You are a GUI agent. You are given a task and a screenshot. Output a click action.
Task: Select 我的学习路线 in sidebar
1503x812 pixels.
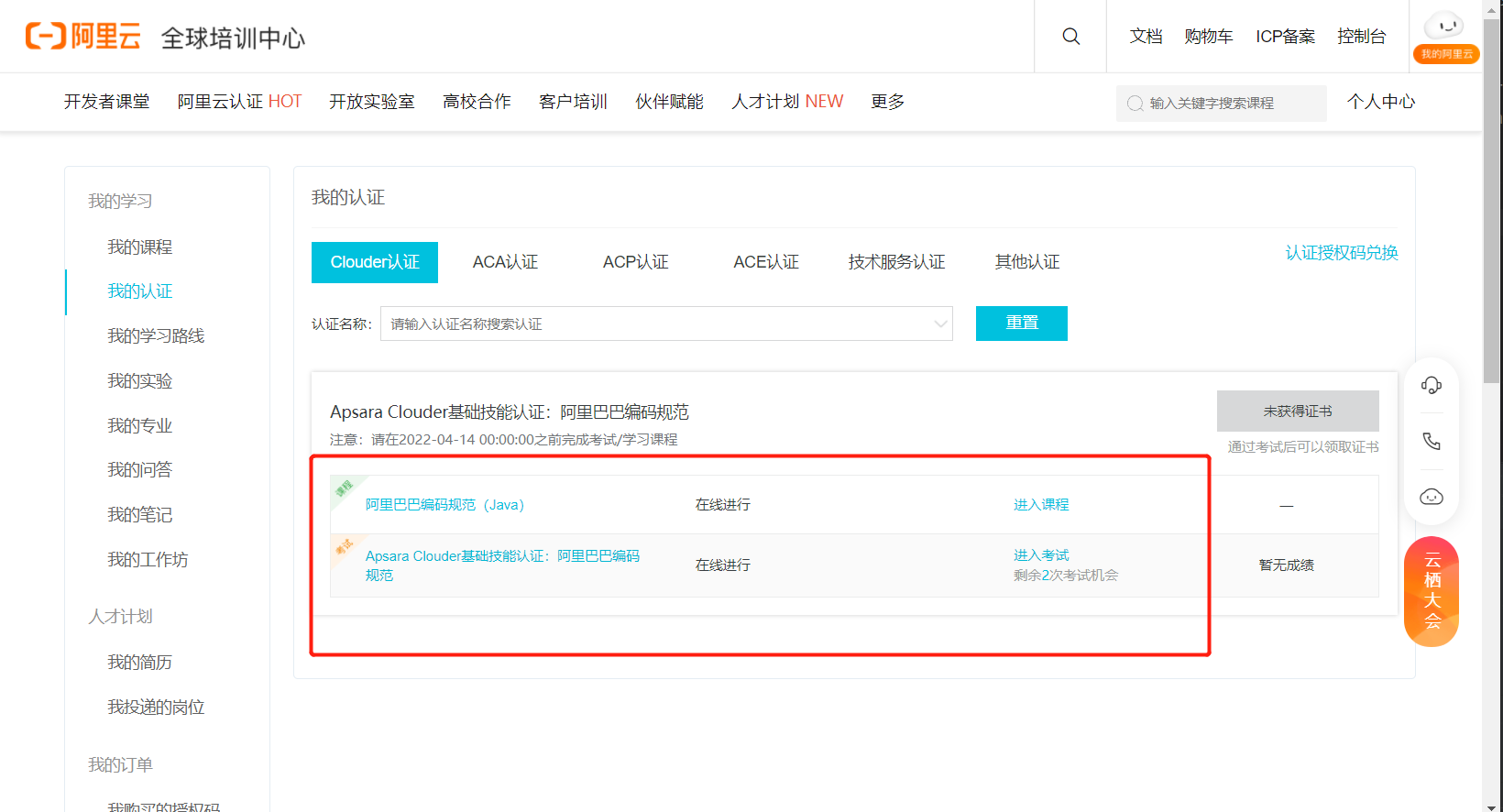[x=156, y=336]
